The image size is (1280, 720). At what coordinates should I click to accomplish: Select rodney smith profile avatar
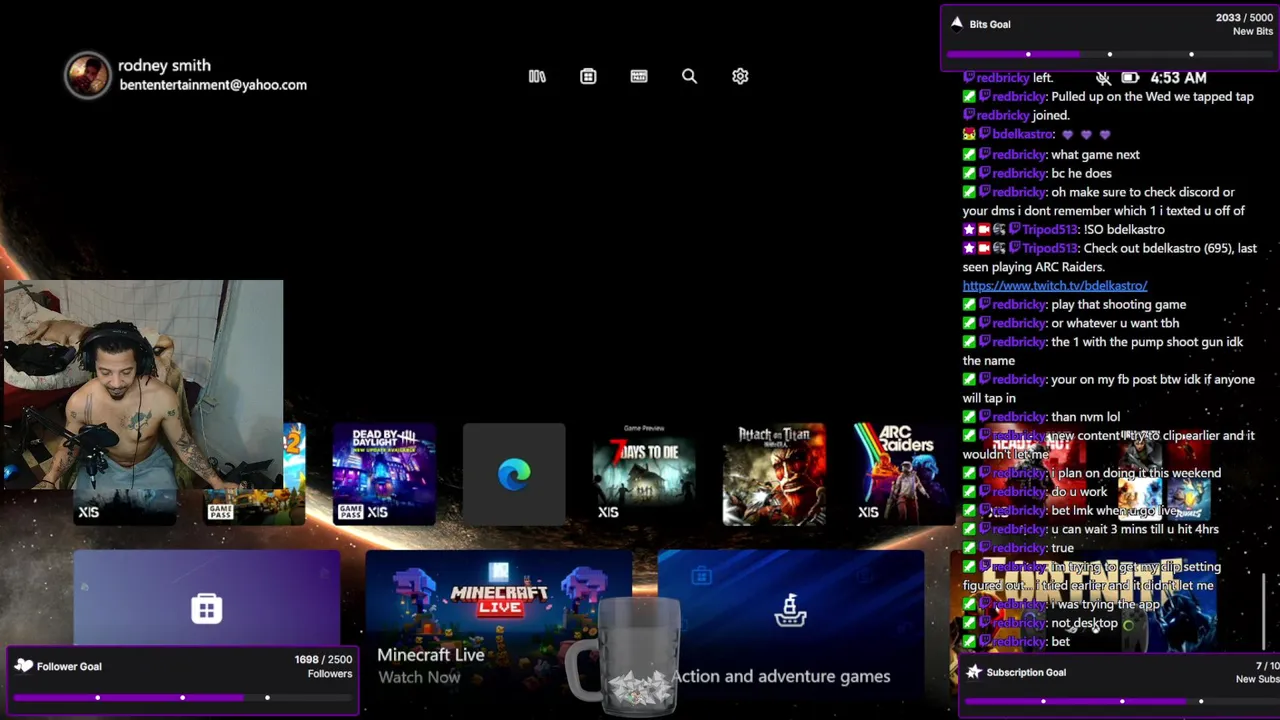pos(88,75)
